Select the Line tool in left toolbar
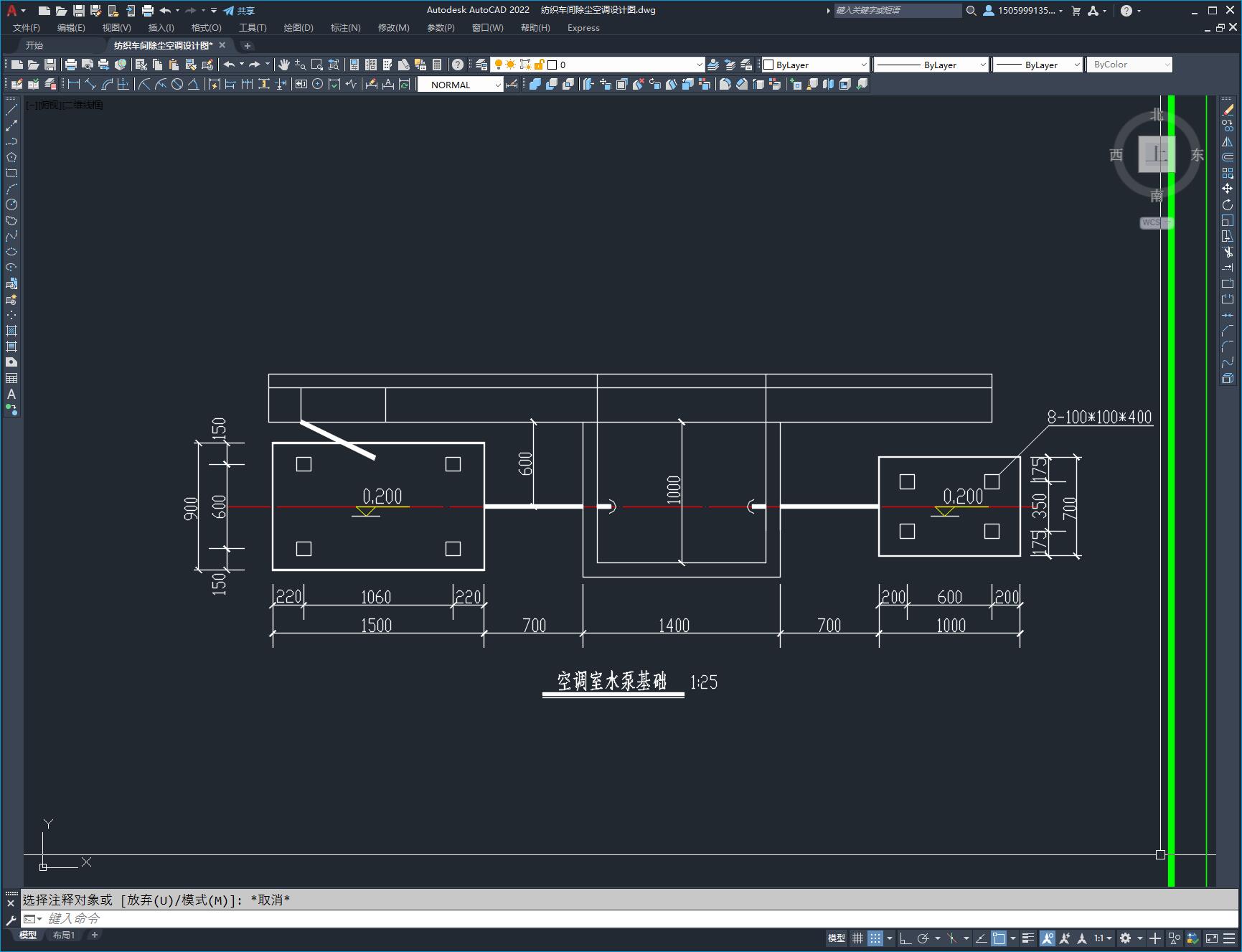Image resolution: width=1242 pixels, height=952 pixels. coord(11,110)
